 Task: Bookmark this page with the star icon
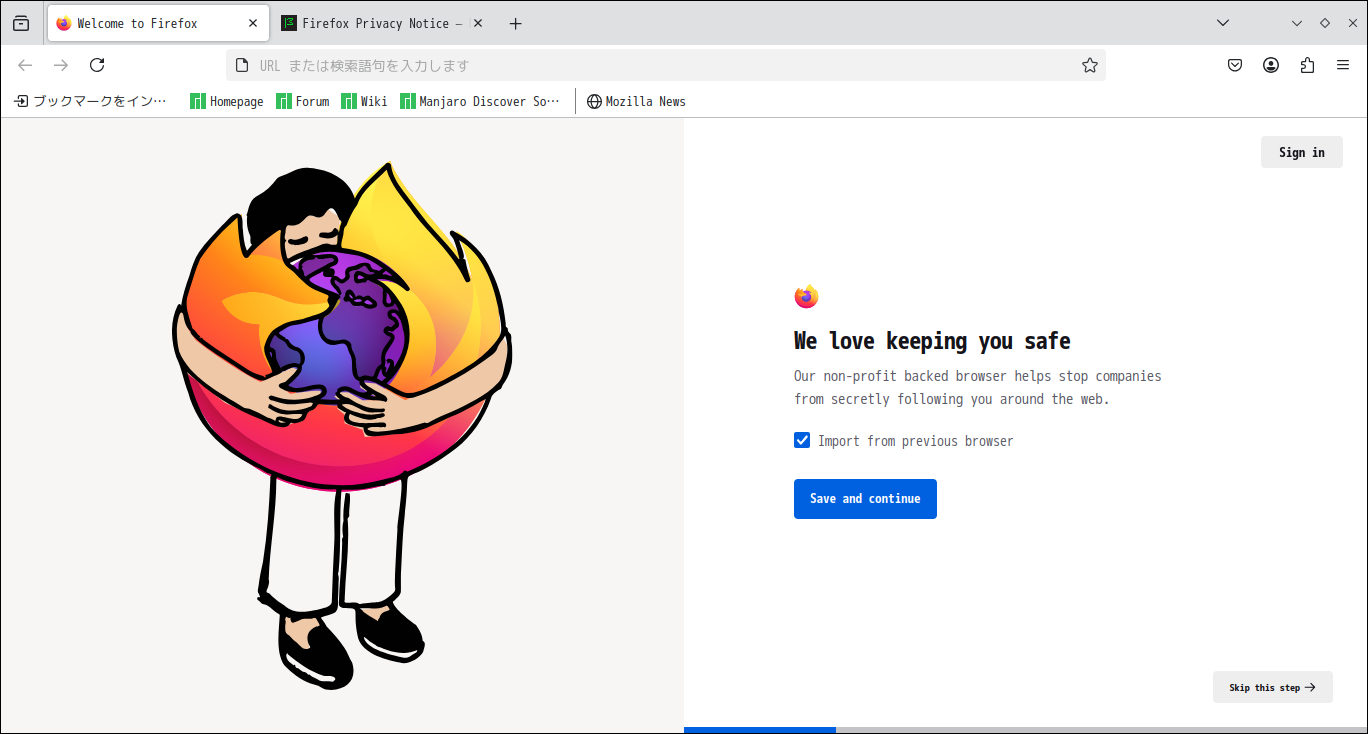click(x=1090, y=65)
